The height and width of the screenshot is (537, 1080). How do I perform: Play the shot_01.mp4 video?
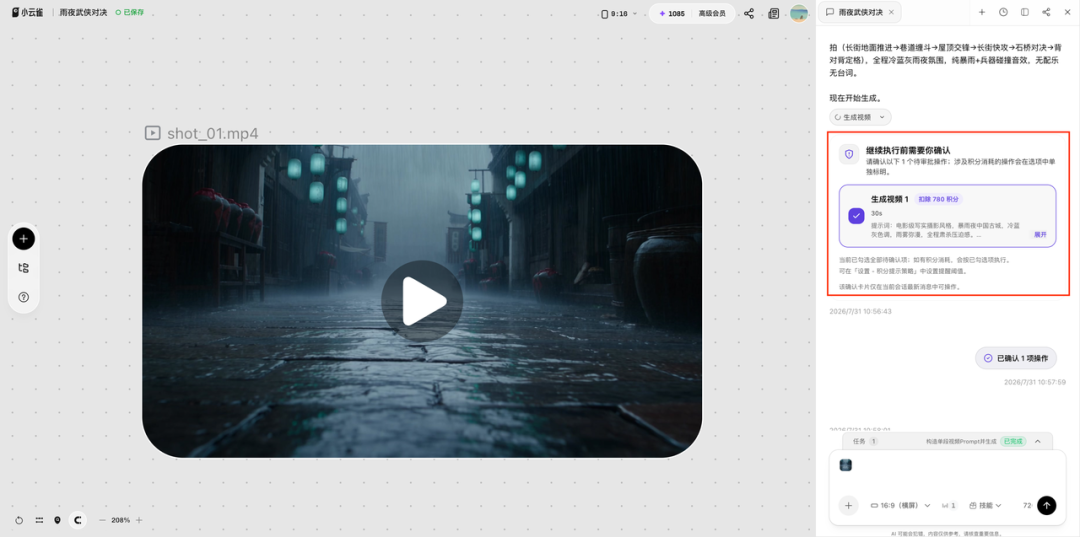pos(422,301)
